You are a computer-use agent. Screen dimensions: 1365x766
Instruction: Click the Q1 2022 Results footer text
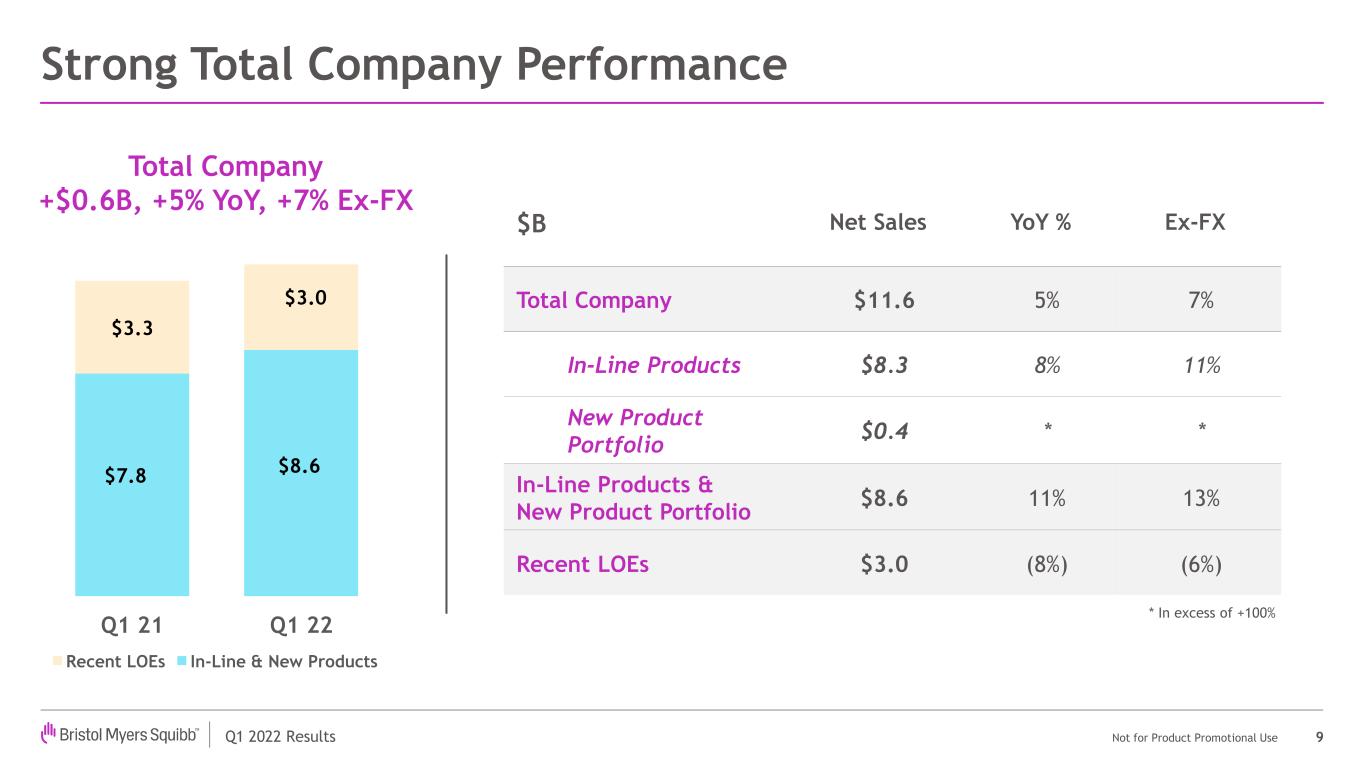click(x=281, y=737)
